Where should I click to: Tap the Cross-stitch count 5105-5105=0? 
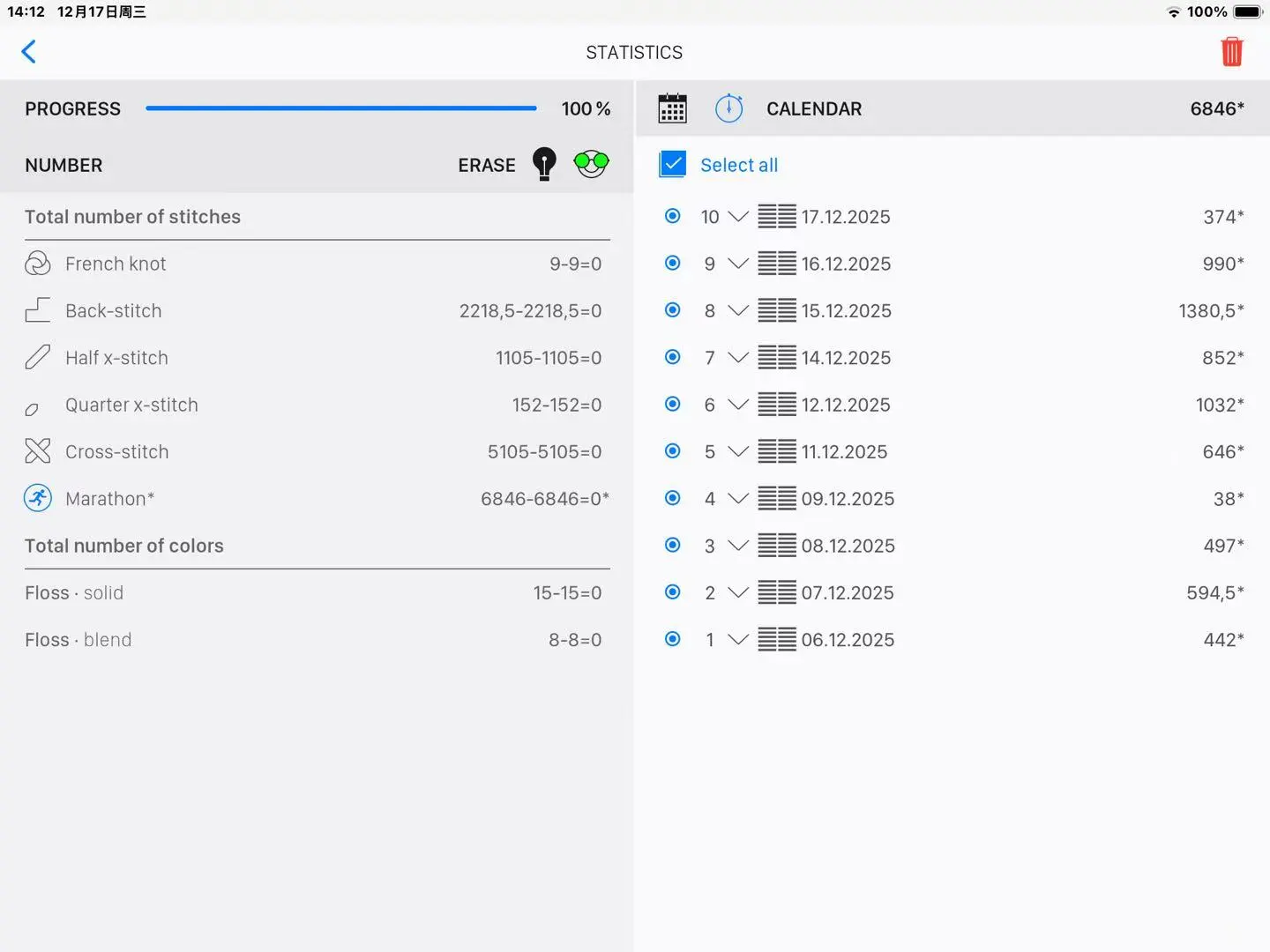[x=544, y=451]
